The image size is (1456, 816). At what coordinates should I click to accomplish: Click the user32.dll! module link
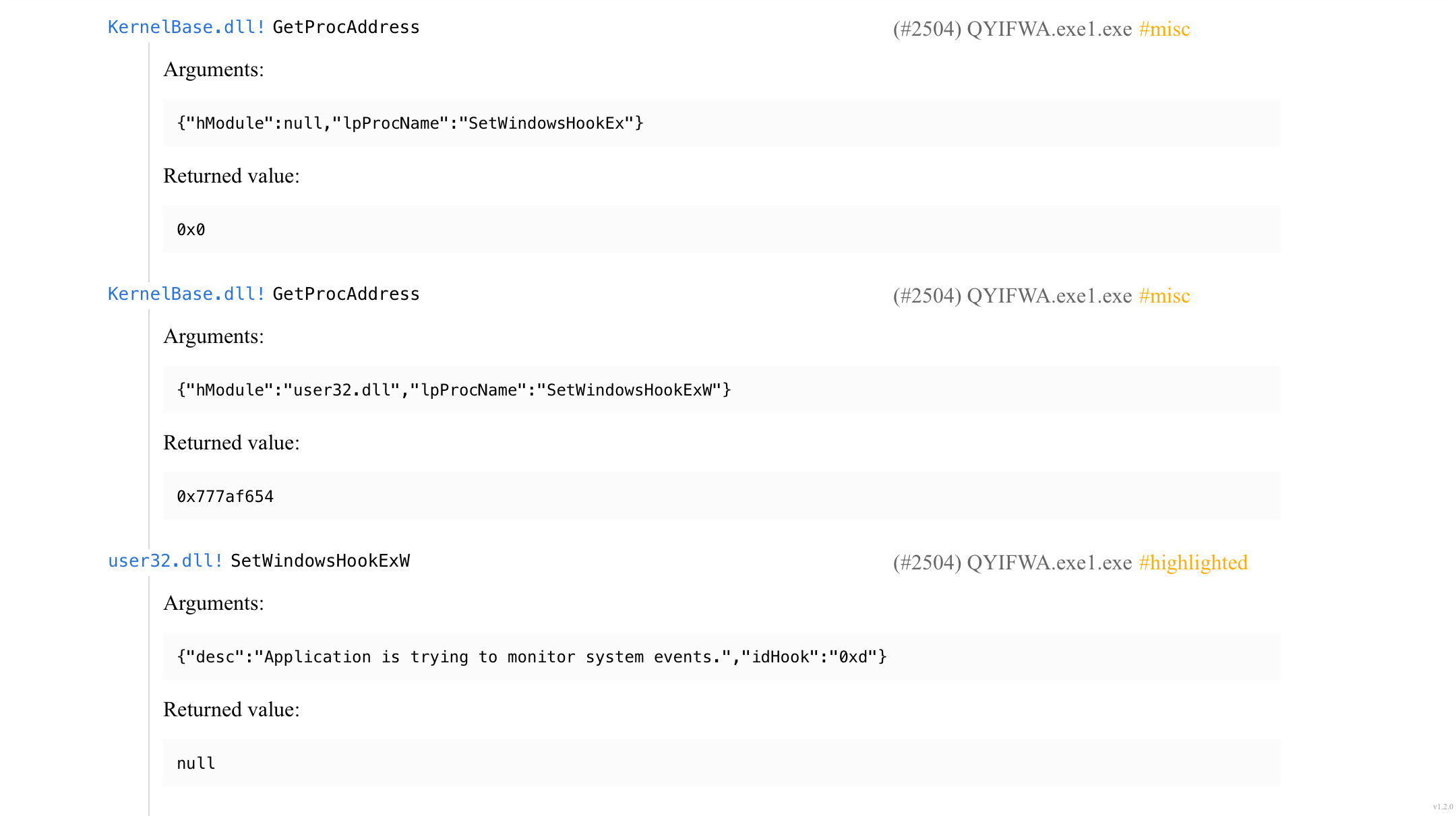(165, 561)
